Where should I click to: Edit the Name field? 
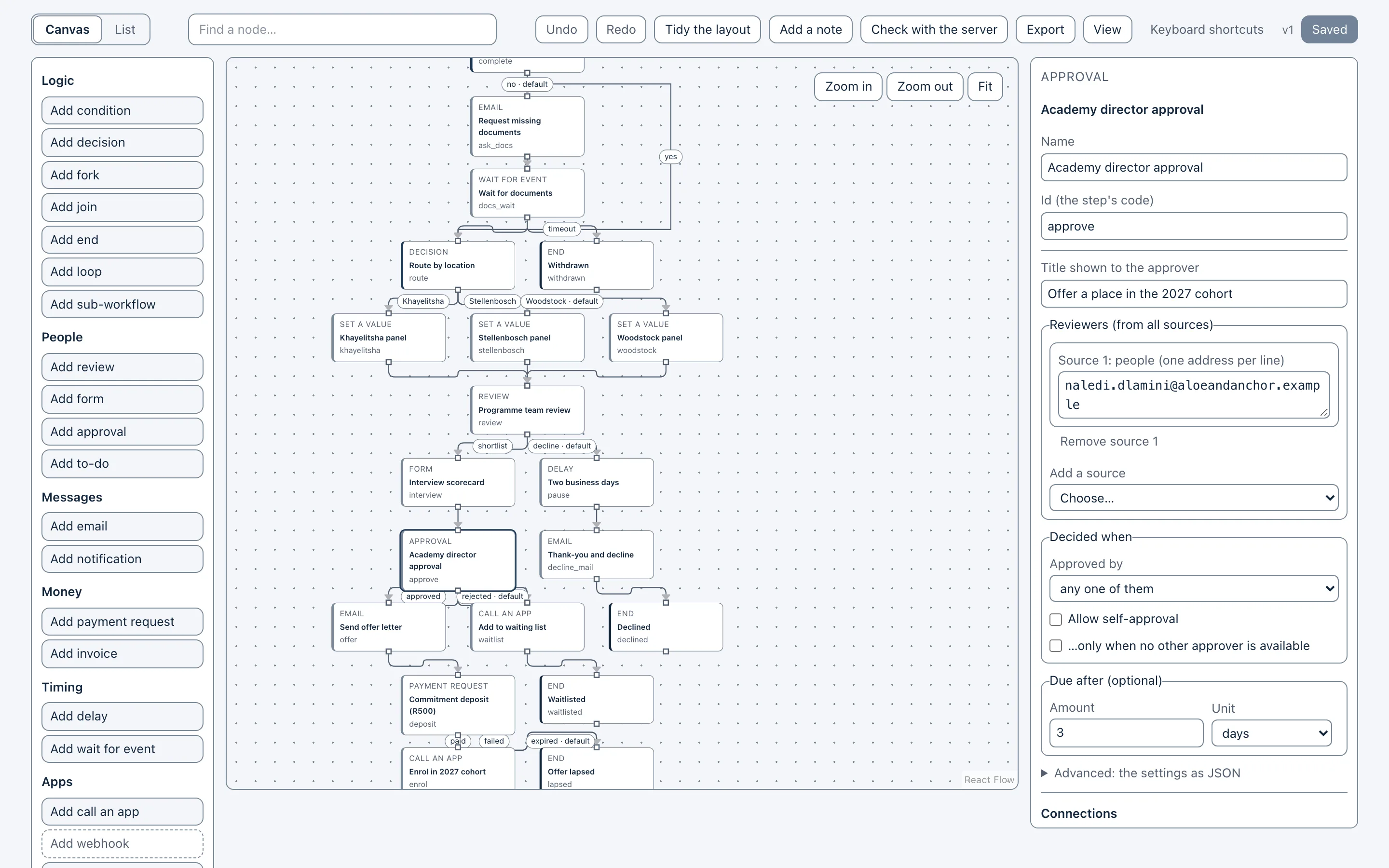tap(1194, 168)
